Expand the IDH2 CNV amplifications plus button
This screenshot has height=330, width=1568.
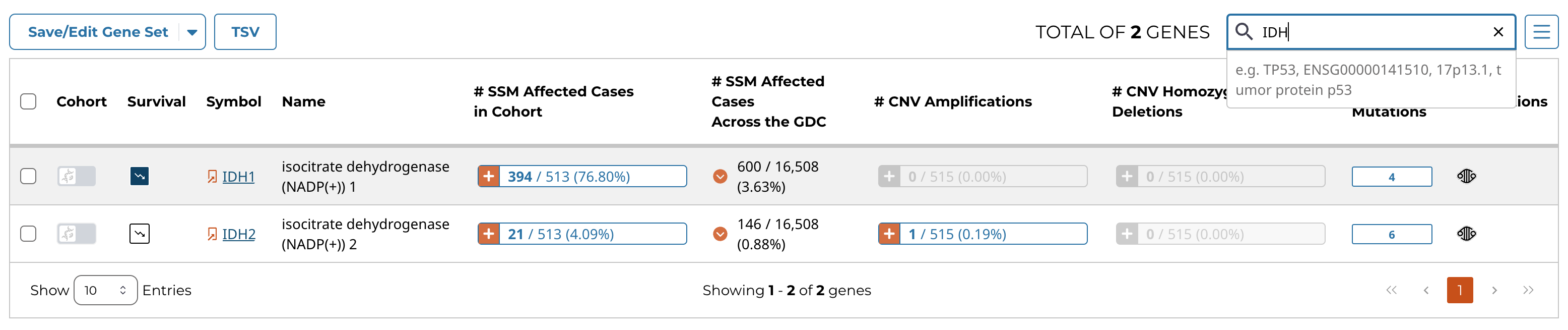[x=889, y=234]
